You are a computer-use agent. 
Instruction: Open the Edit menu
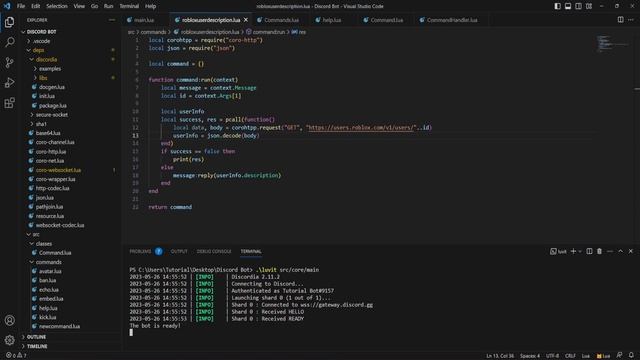tap(36, 6)
